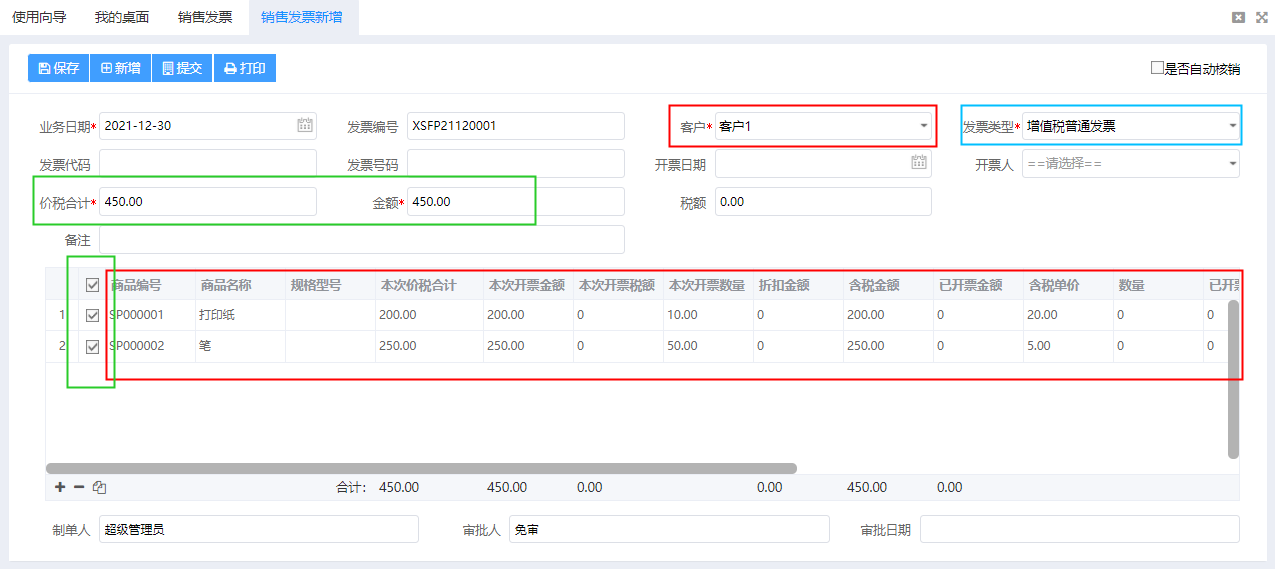Screen dimensions: 1275x569
Task: Click the 新增 add button
Action: [x=120, y=68]
